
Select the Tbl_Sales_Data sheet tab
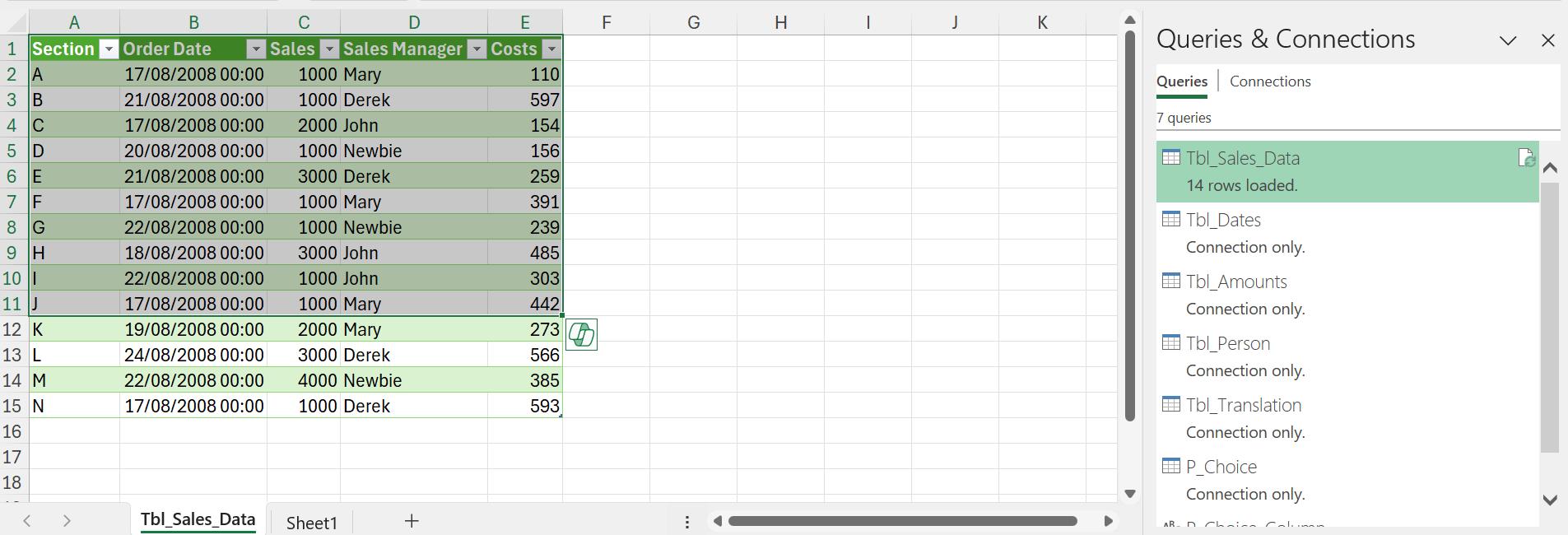pos(198,519)
